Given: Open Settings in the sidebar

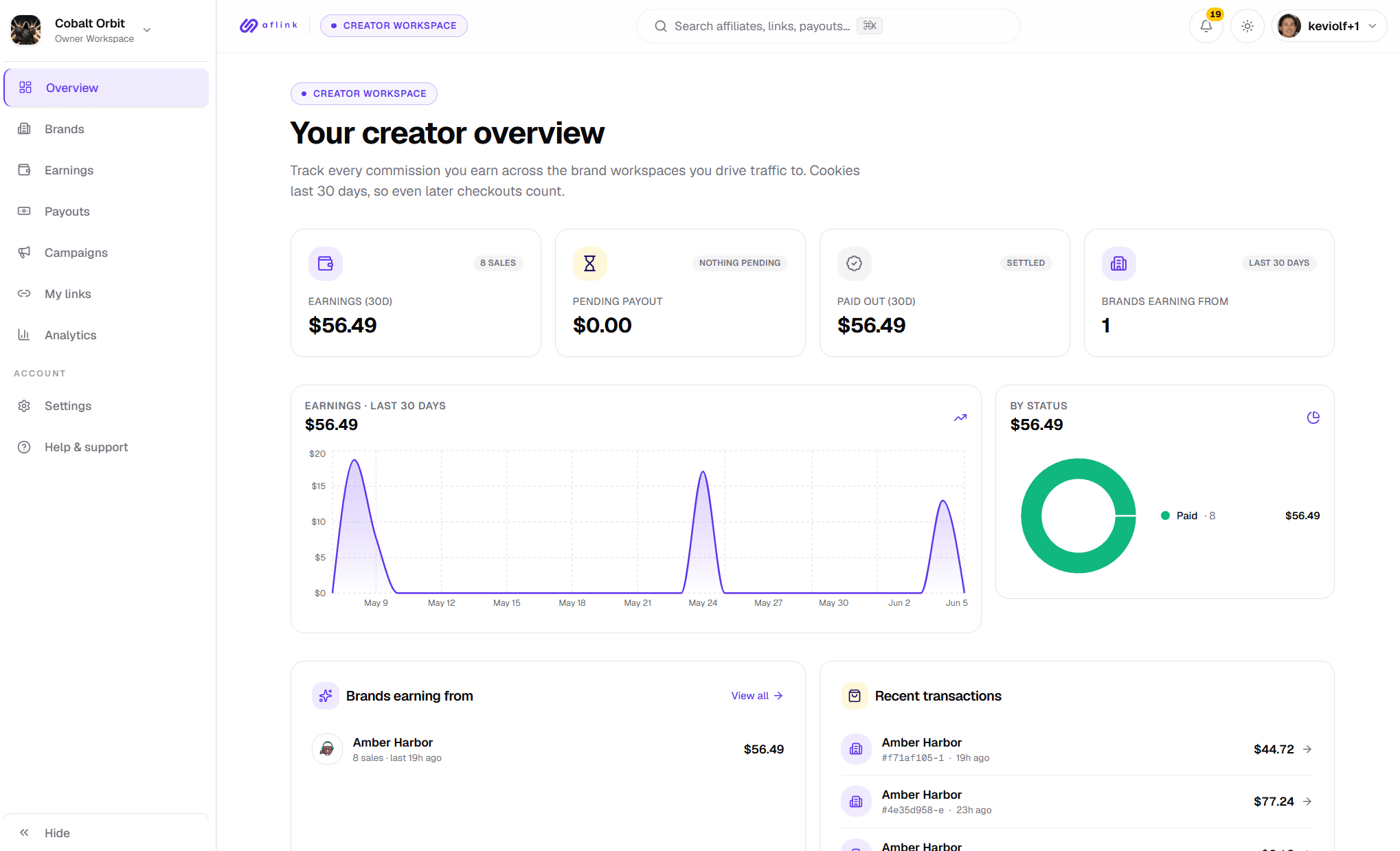Looking at the screenshot, I should pyautogui.click(x=106, y=406).
